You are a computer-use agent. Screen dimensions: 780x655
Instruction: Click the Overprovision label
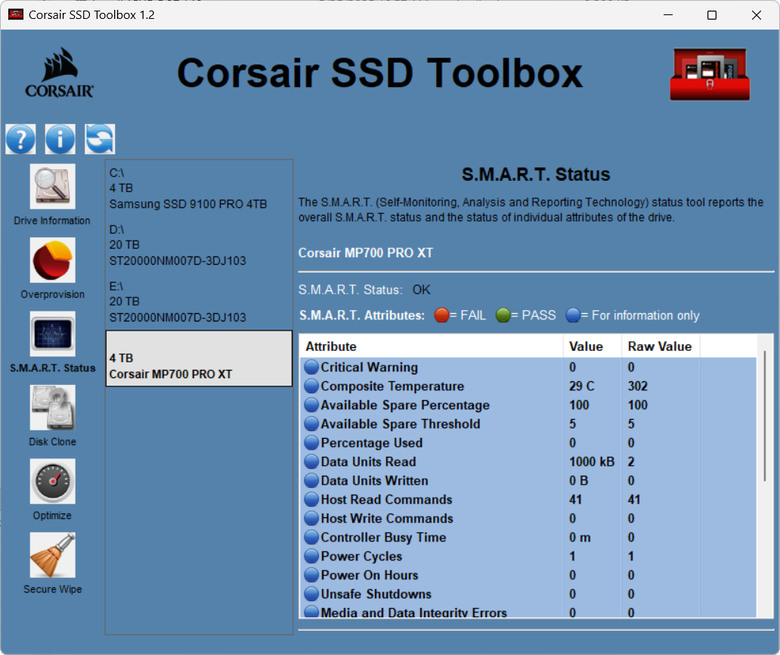point(52,294)
